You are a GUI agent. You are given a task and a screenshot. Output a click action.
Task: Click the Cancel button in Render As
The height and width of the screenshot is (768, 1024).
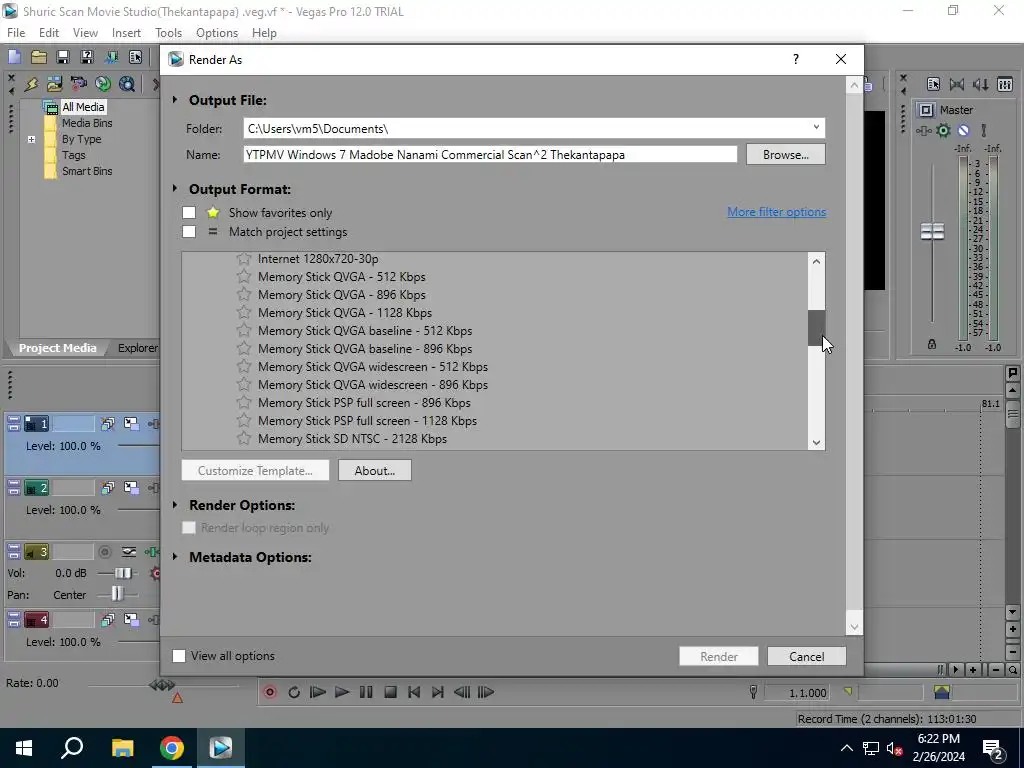(807, 656)
